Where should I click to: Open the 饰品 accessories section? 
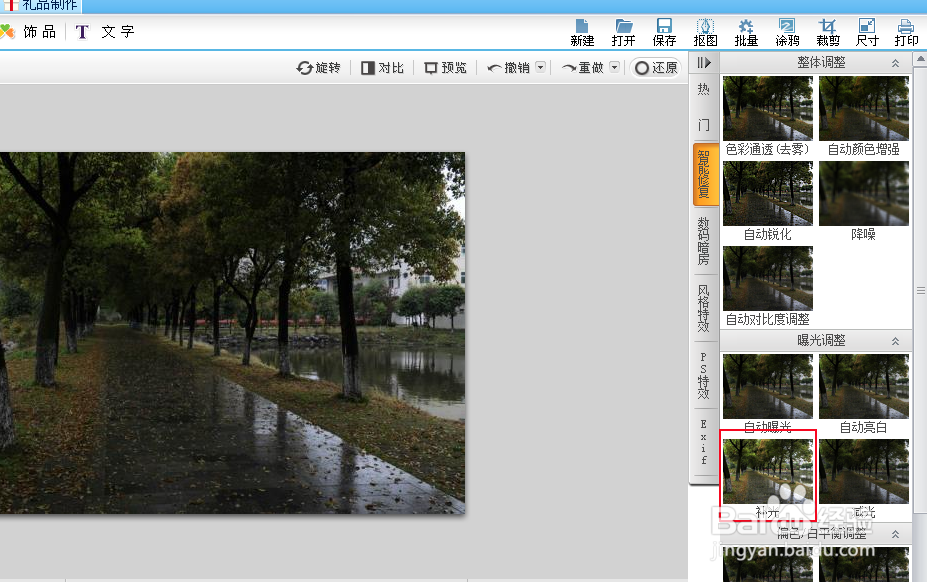[28, 31]
